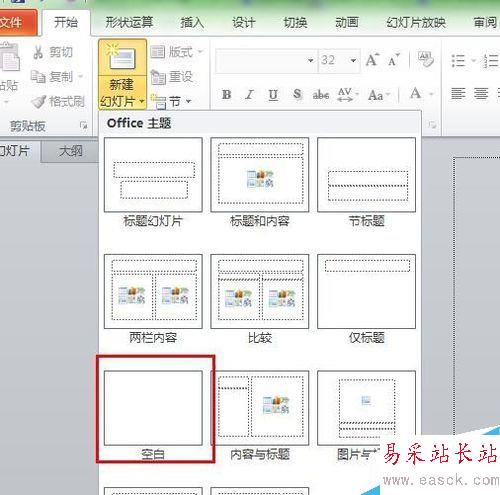Increase font size with large A

[x=372, y=60]
